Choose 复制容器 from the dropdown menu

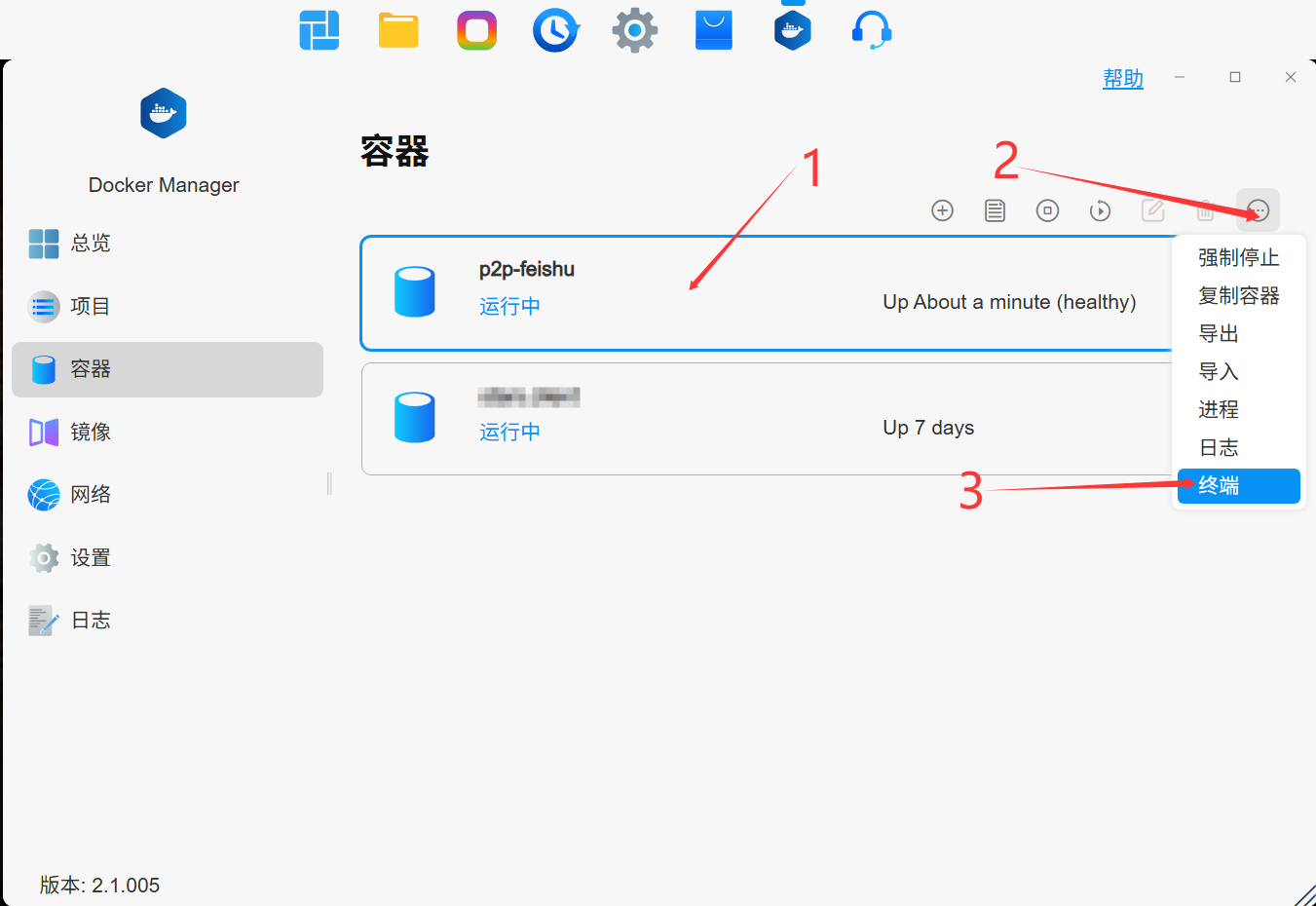(x=1238, y=295)
